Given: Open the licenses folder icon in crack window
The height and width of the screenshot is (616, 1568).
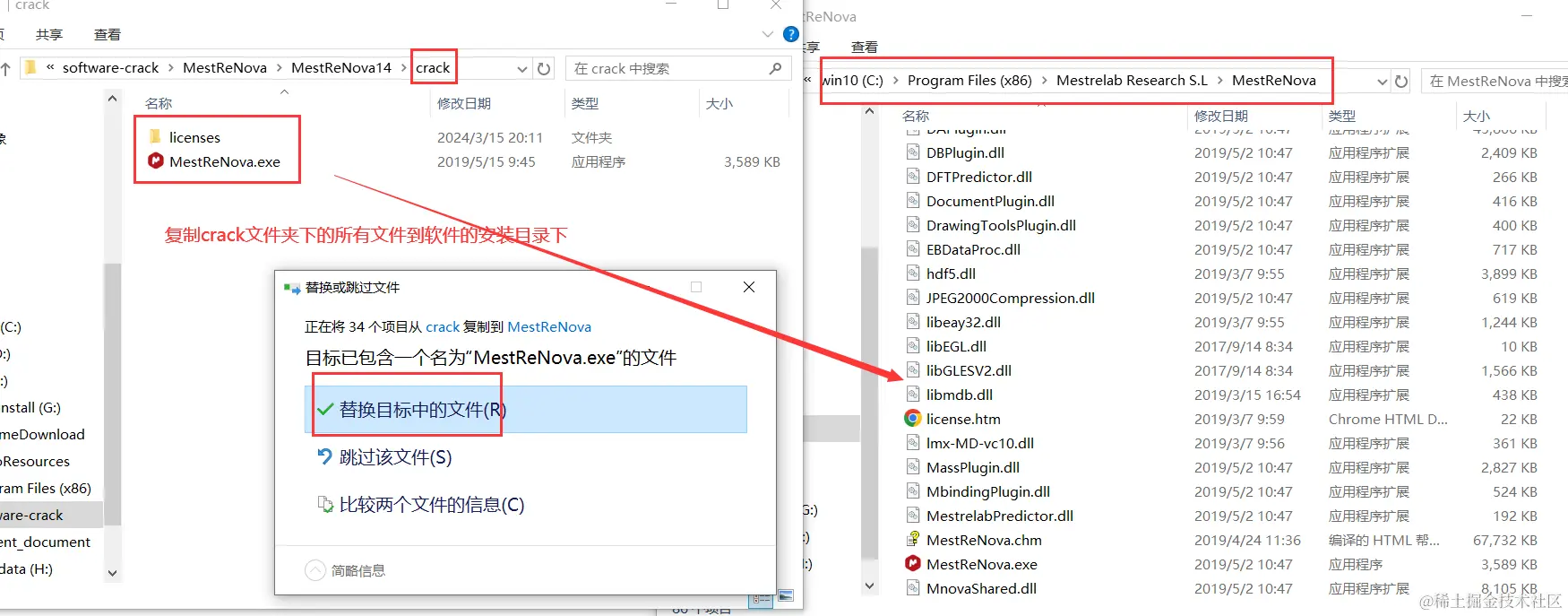Looking at the screenshot, I should (x=155, y=136).
